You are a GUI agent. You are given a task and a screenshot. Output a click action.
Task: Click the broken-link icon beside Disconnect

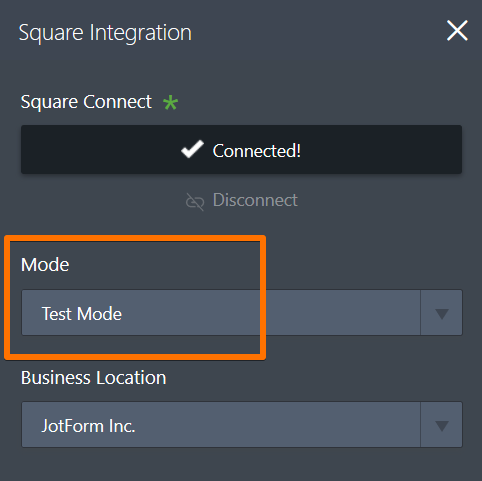pos(195,202)
